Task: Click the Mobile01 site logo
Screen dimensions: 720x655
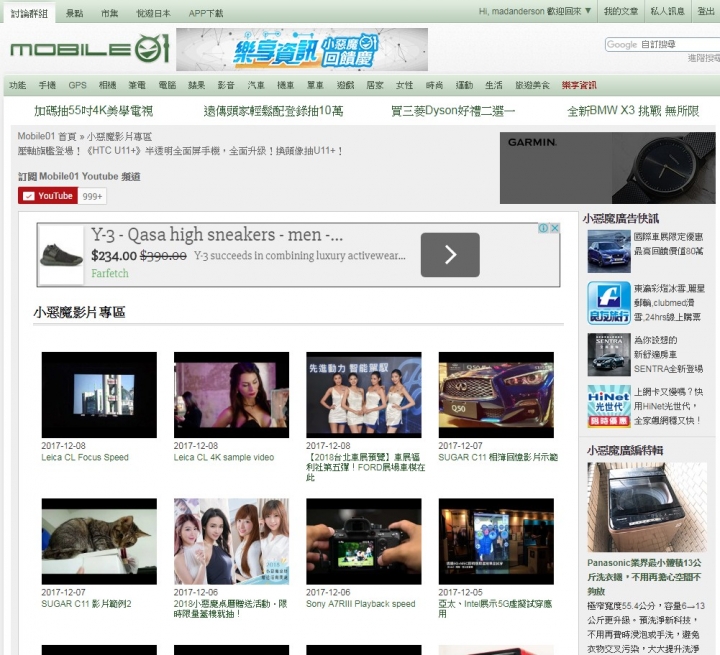Action: point(90,49)
